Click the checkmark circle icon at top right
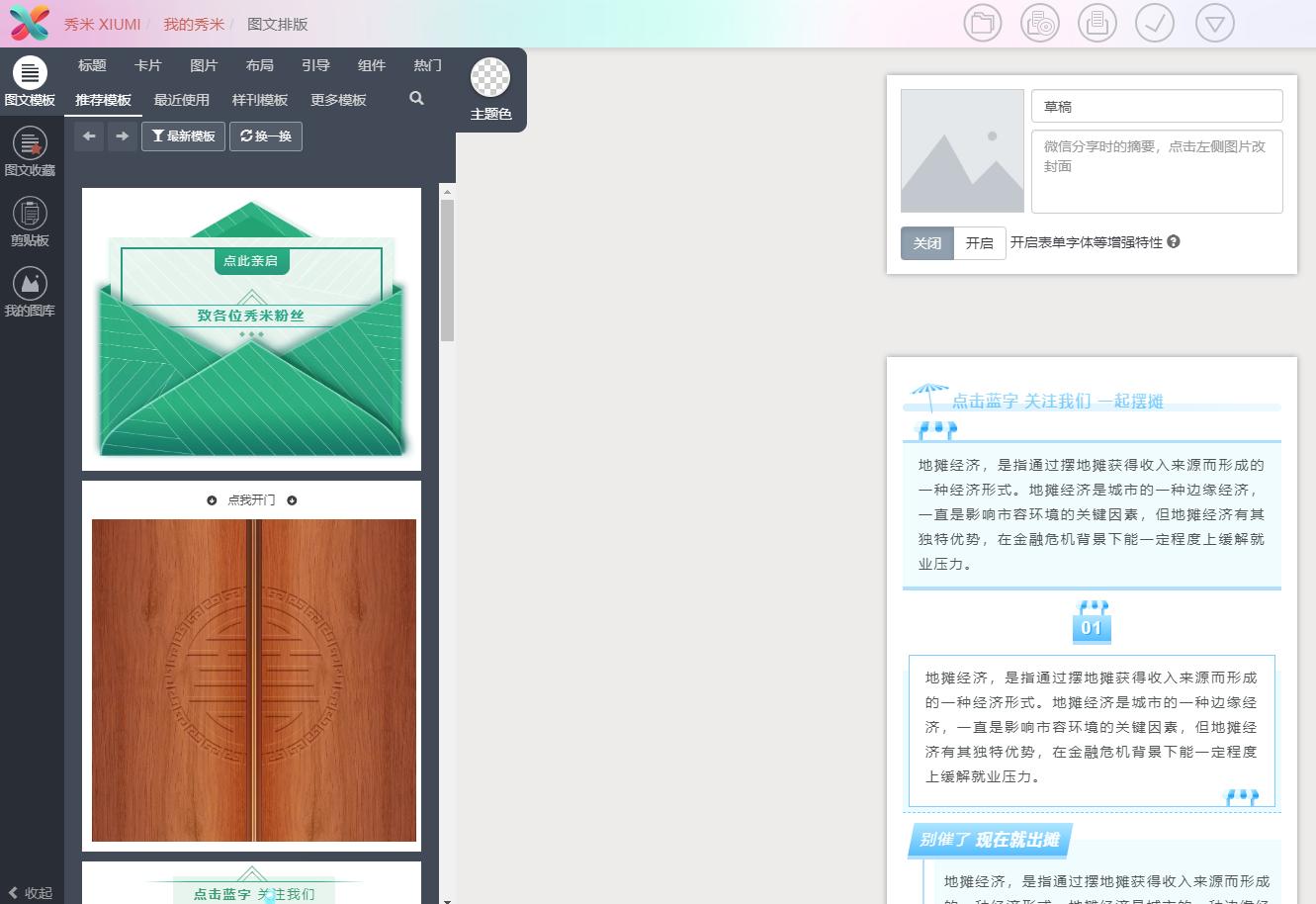Image resolution: width=1316 pixels, height=904 pixels. point(1155,22)
